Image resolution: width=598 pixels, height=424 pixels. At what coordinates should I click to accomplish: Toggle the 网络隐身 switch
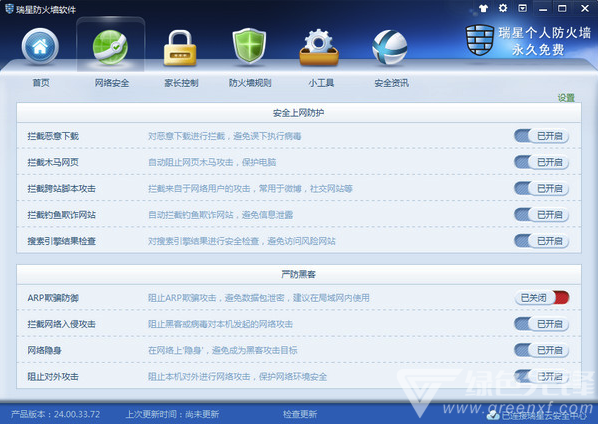(x=541, y=350)
